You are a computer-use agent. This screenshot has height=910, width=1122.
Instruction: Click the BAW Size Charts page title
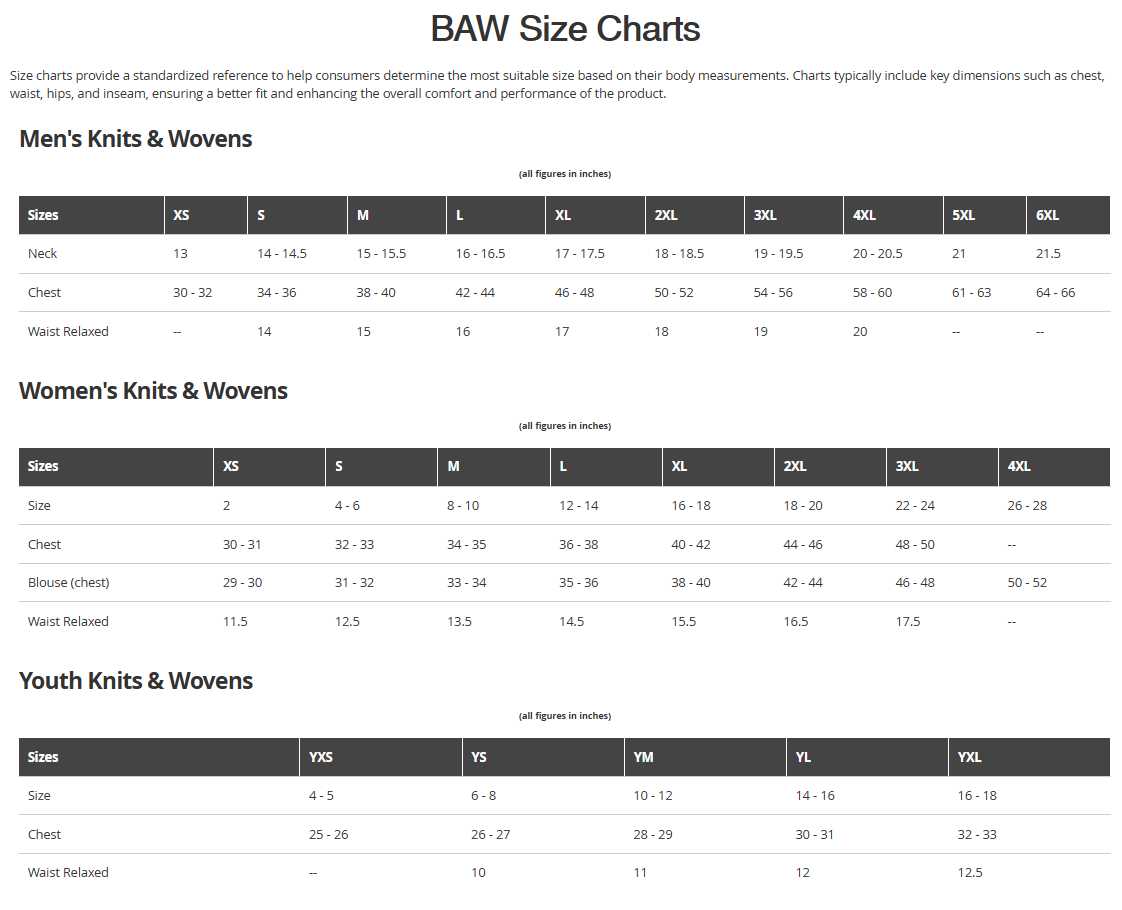click(x=565, y=29)
